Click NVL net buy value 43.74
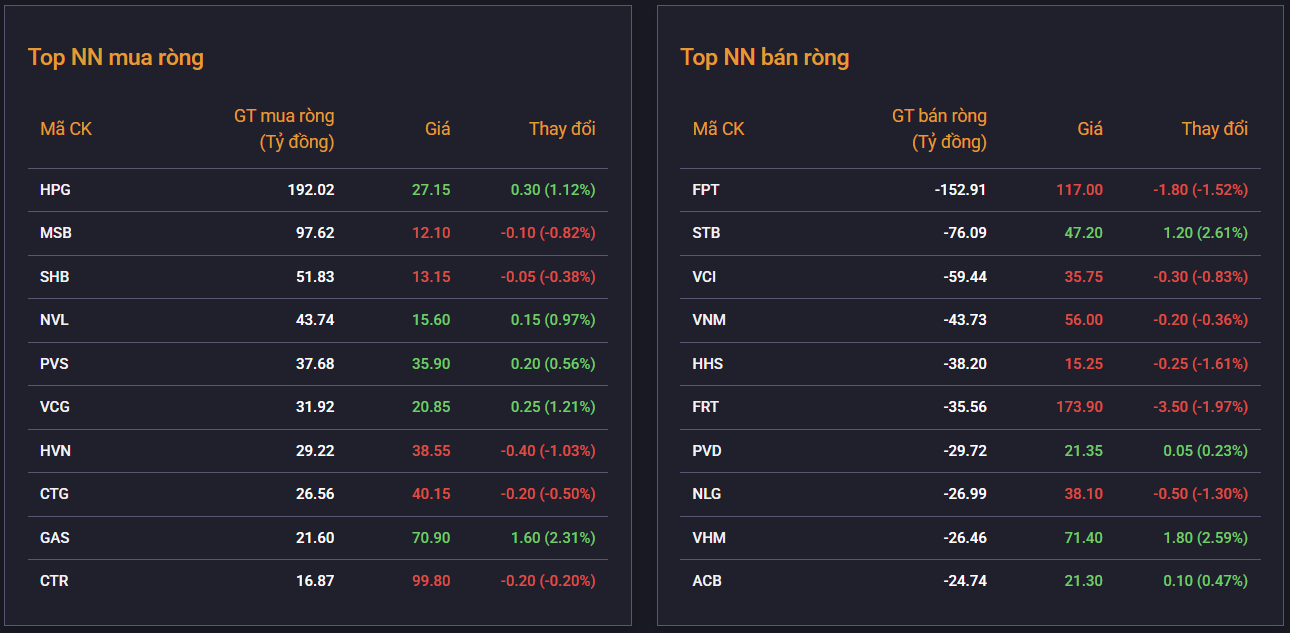1290x633 pixels. tap(315, 320)
